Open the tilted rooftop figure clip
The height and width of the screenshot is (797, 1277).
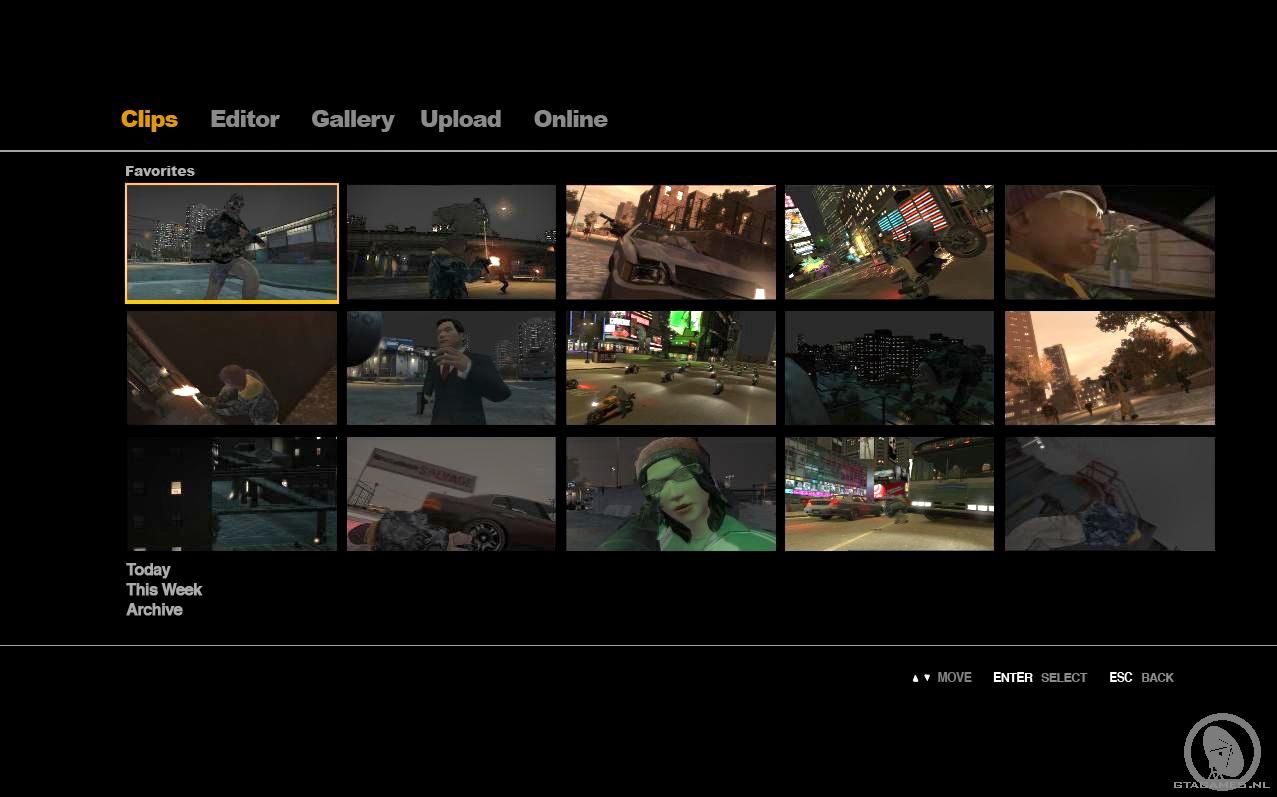[1110, 494]
